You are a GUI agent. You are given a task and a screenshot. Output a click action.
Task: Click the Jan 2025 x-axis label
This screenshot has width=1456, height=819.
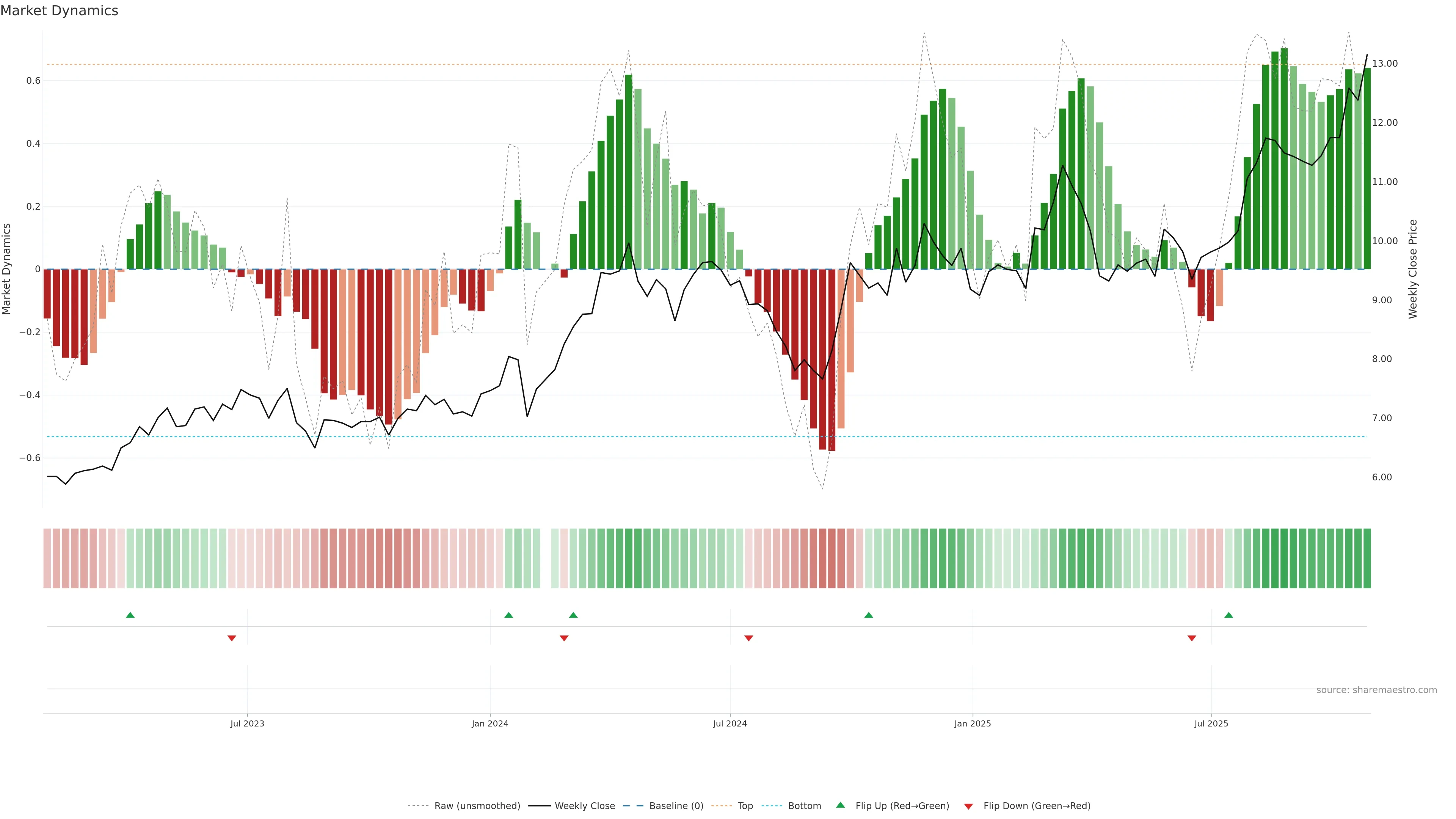(972, 723)
